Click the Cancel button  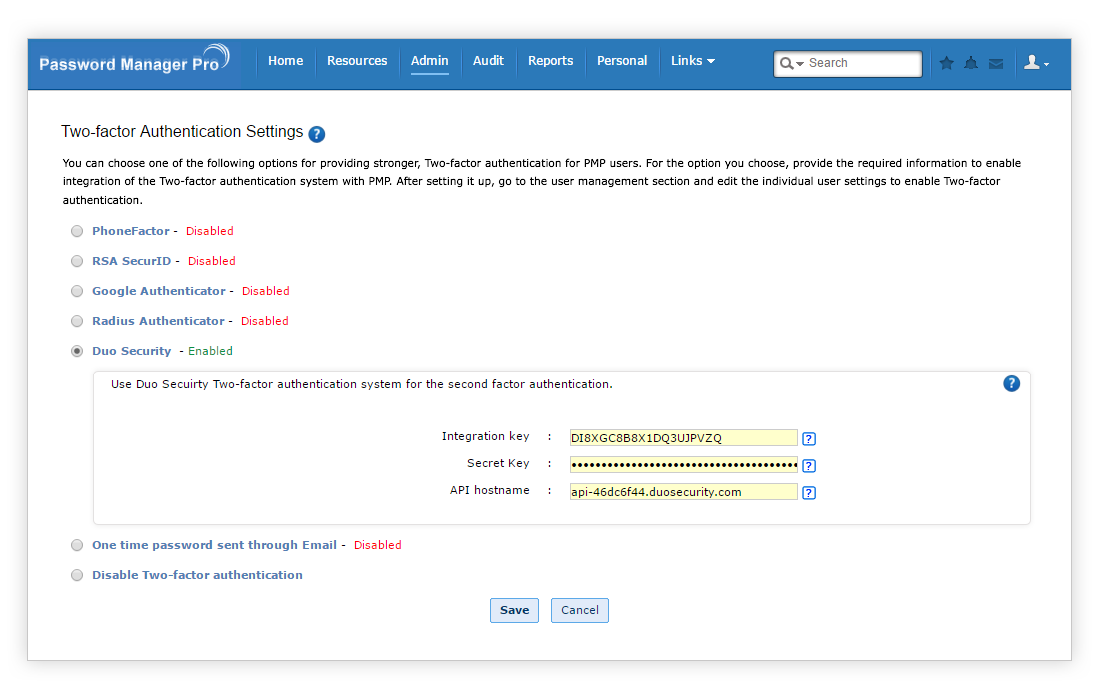pyautogui.click(x=579, y=610)
